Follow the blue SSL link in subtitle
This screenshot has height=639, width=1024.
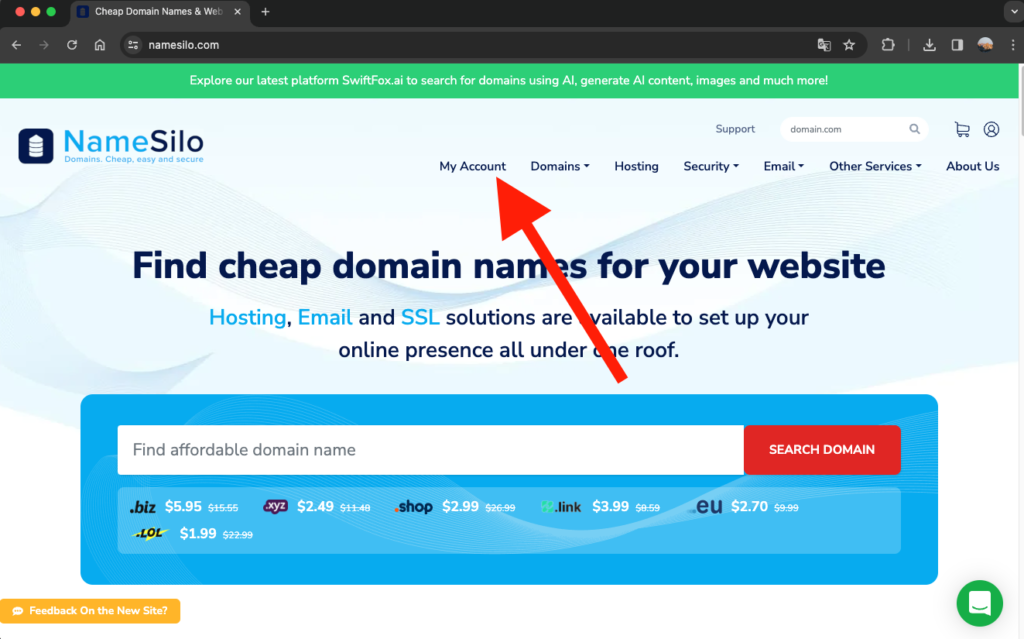[x=419, y=318]
